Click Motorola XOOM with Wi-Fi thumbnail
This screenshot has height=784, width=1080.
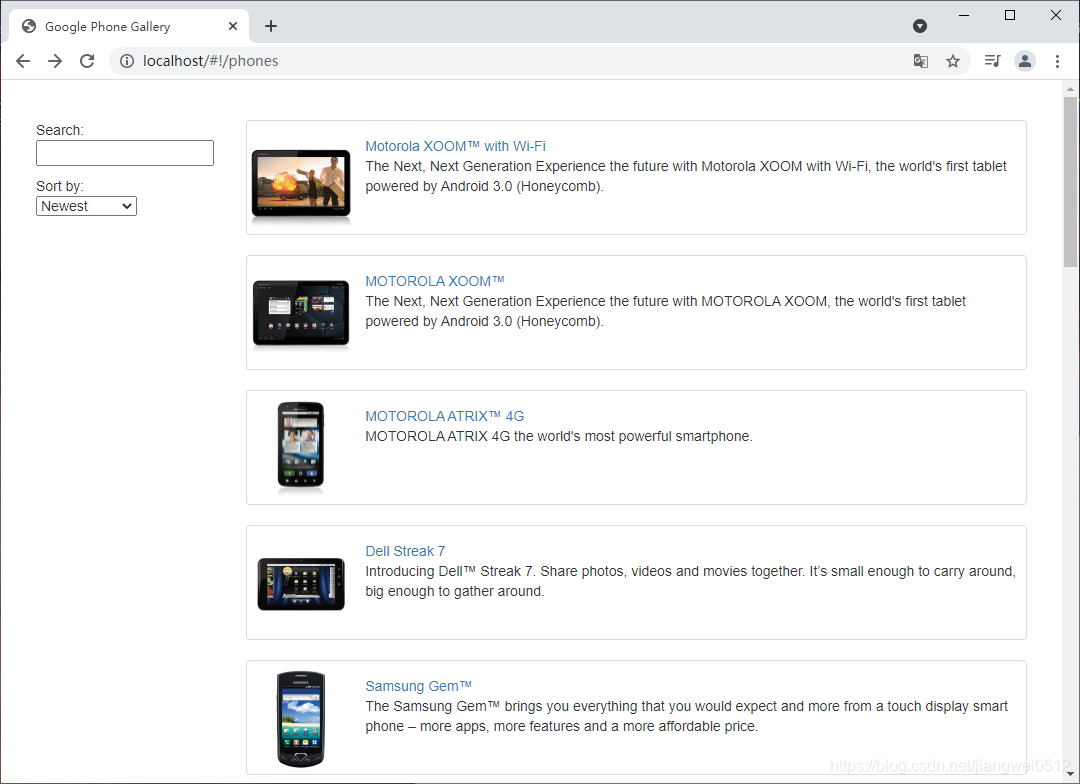point(301,187)
